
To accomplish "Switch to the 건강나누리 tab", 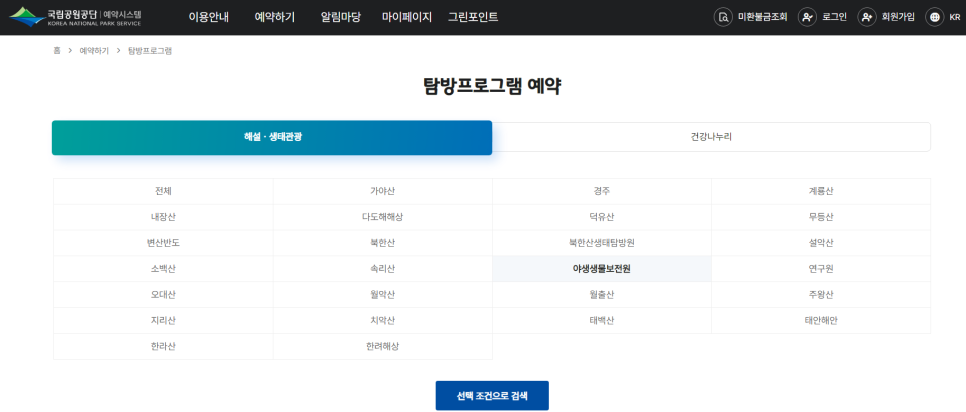I will point(711,137).
